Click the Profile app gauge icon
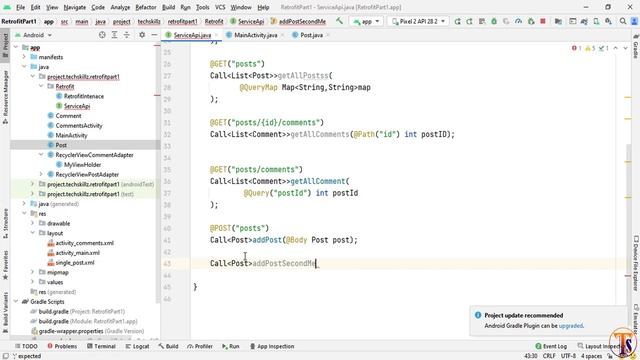 pos(518,21)
